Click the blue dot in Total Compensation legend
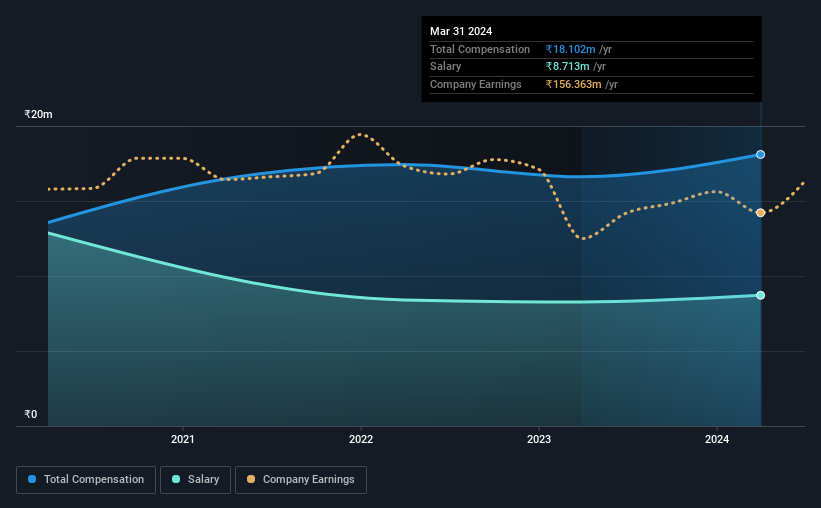 click(32, 479)
